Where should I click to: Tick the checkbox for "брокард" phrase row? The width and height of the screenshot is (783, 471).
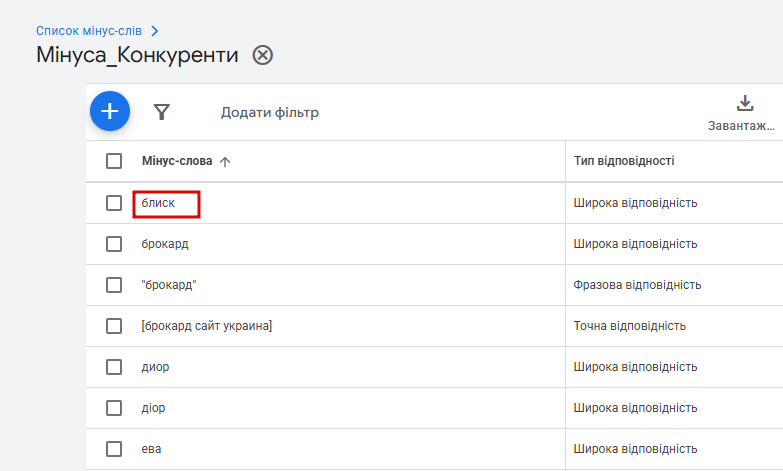tap(114, 285)
